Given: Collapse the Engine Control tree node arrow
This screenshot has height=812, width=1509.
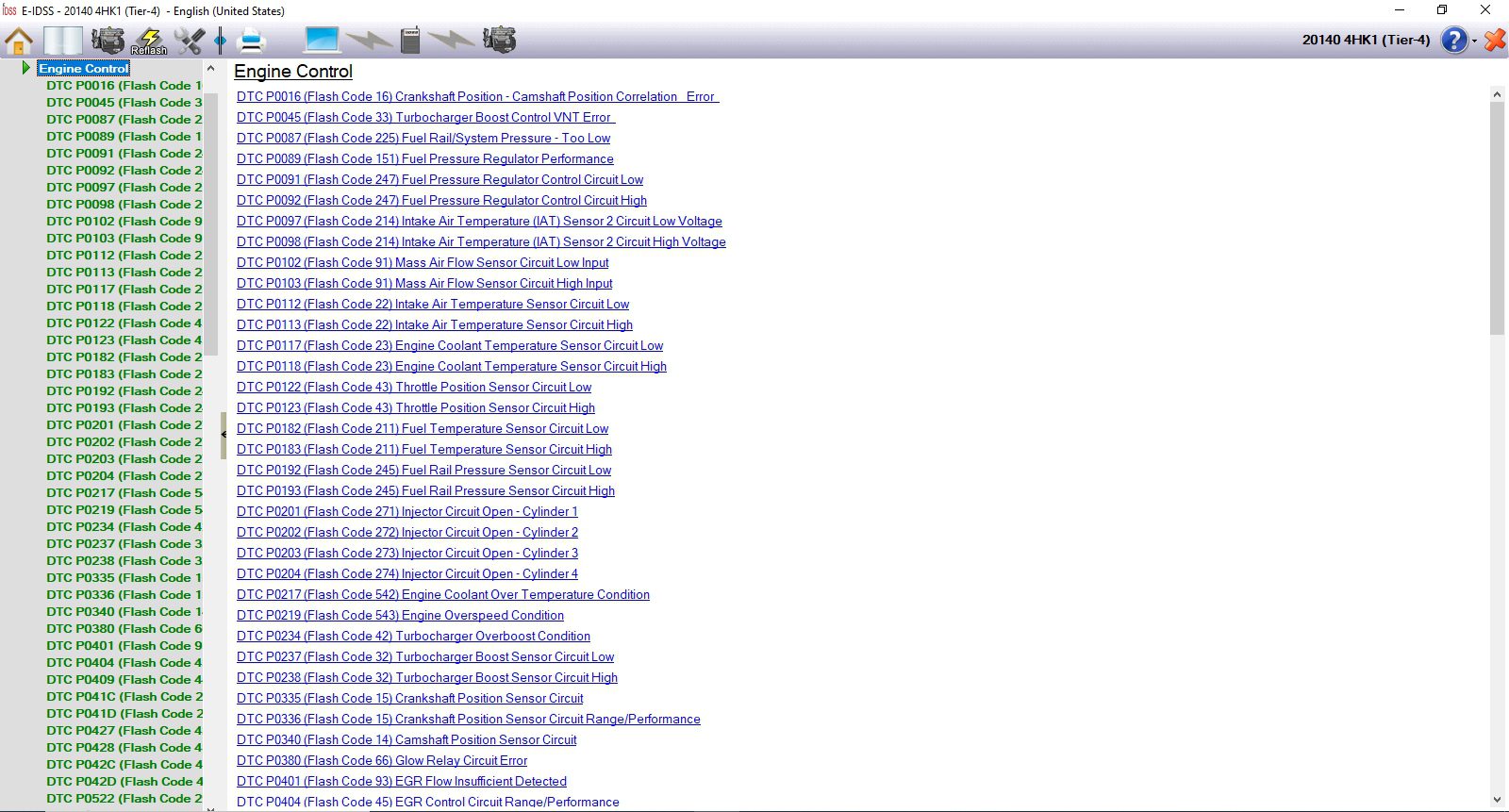Looking at the screenshot, I should pyautogui.click(x=26, y=68).
